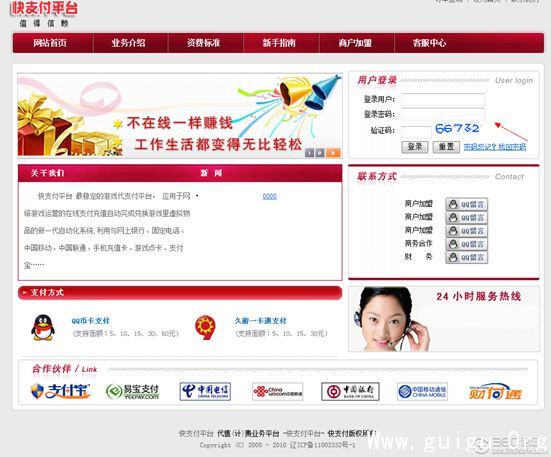The height and width of the screenshot is (457, 551).
Task: Select the orange banner slide indicator
Action: [x=333, y=152]
